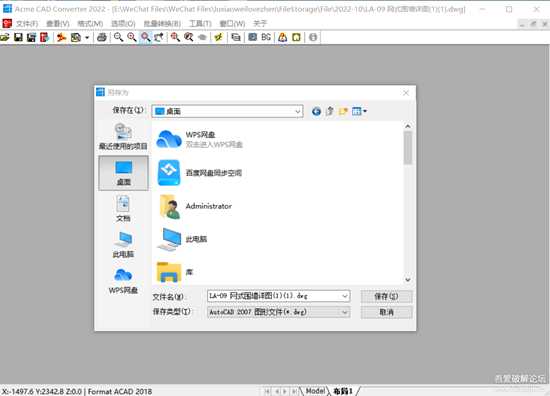Select 此电脑 in places sidebar

pyautogui.click(x=123, y=245)
